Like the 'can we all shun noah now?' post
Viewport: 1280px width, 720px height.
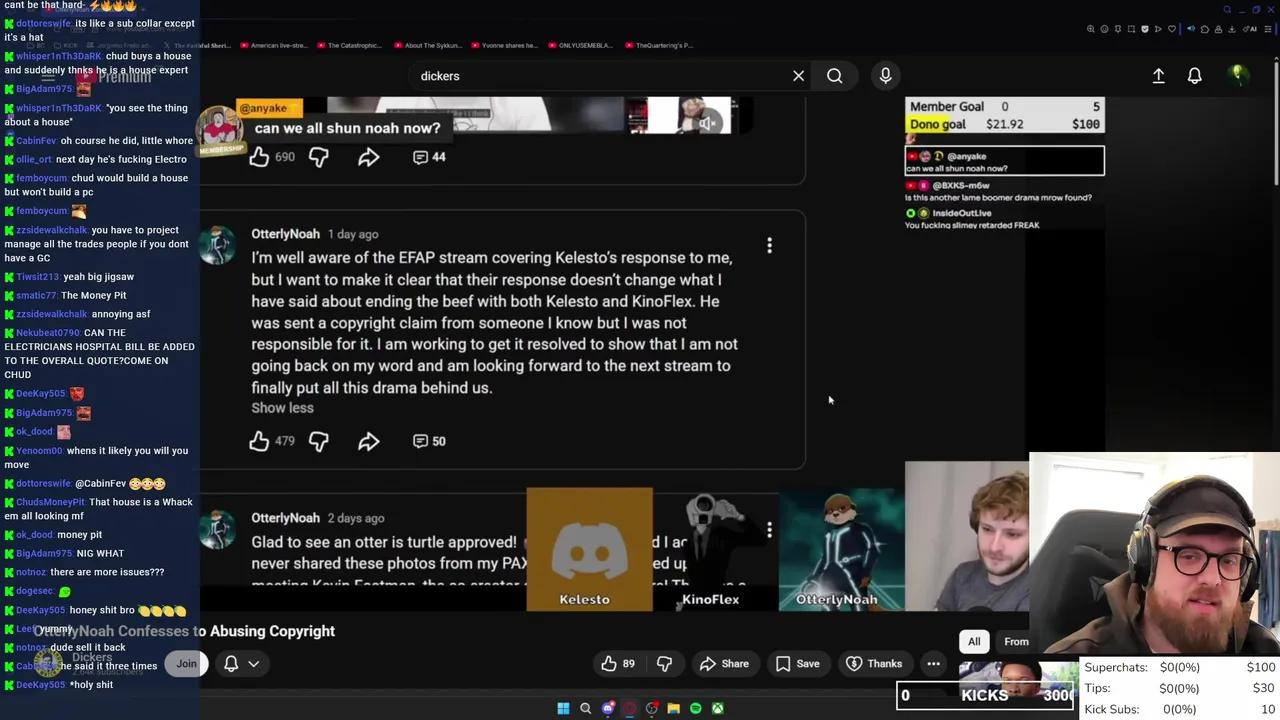click(x=259, y=157)
